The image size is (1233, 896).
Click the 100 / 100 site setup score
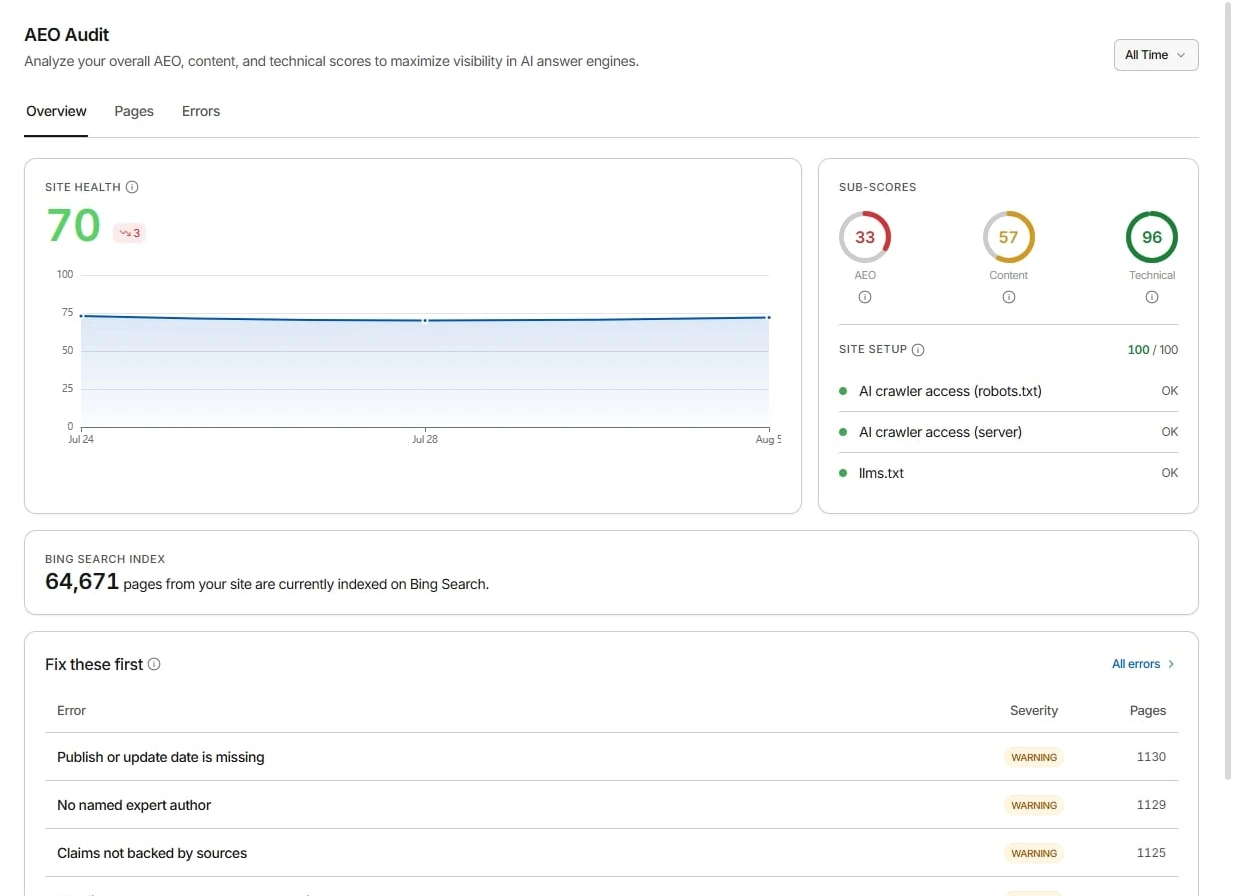1152,350
